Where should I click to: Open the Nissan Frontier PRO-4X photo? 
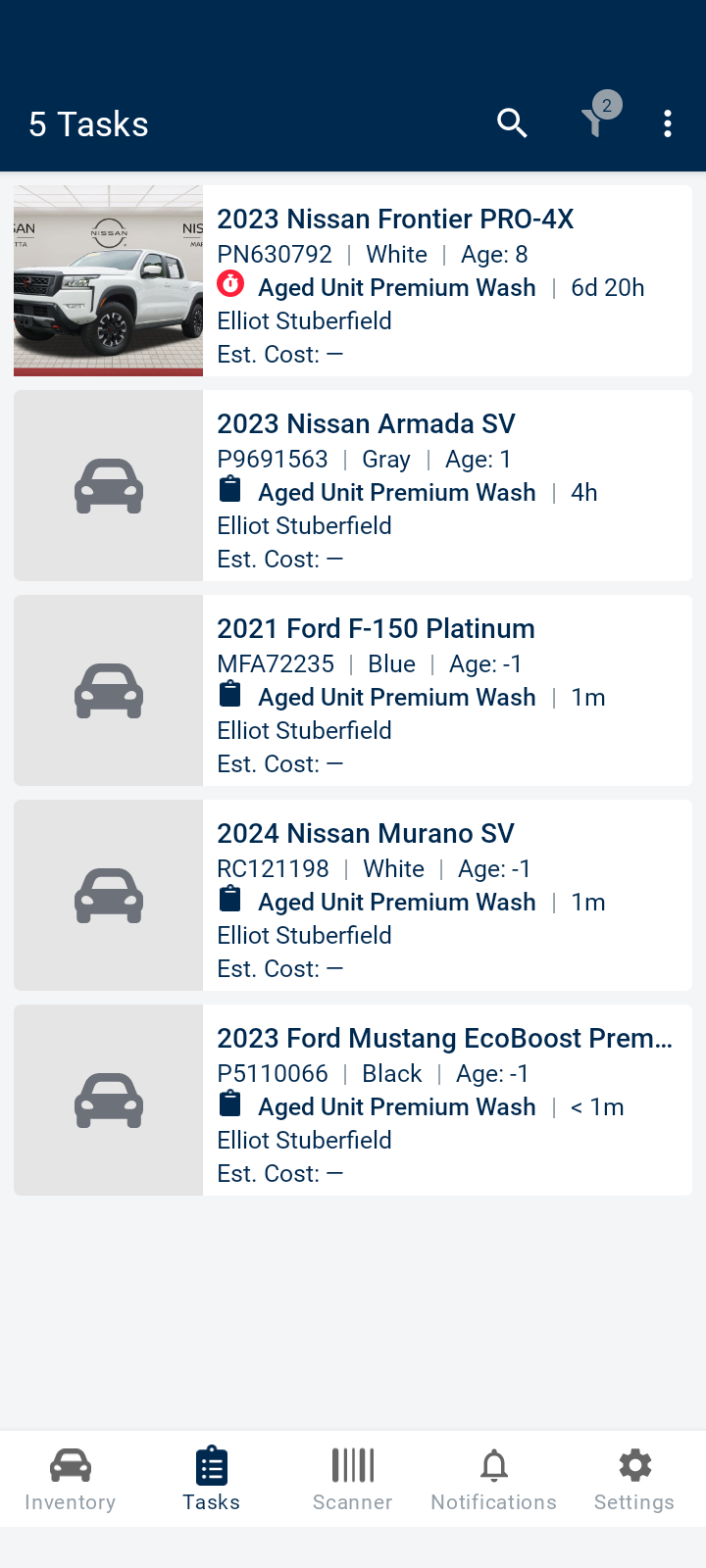[108, 280]
